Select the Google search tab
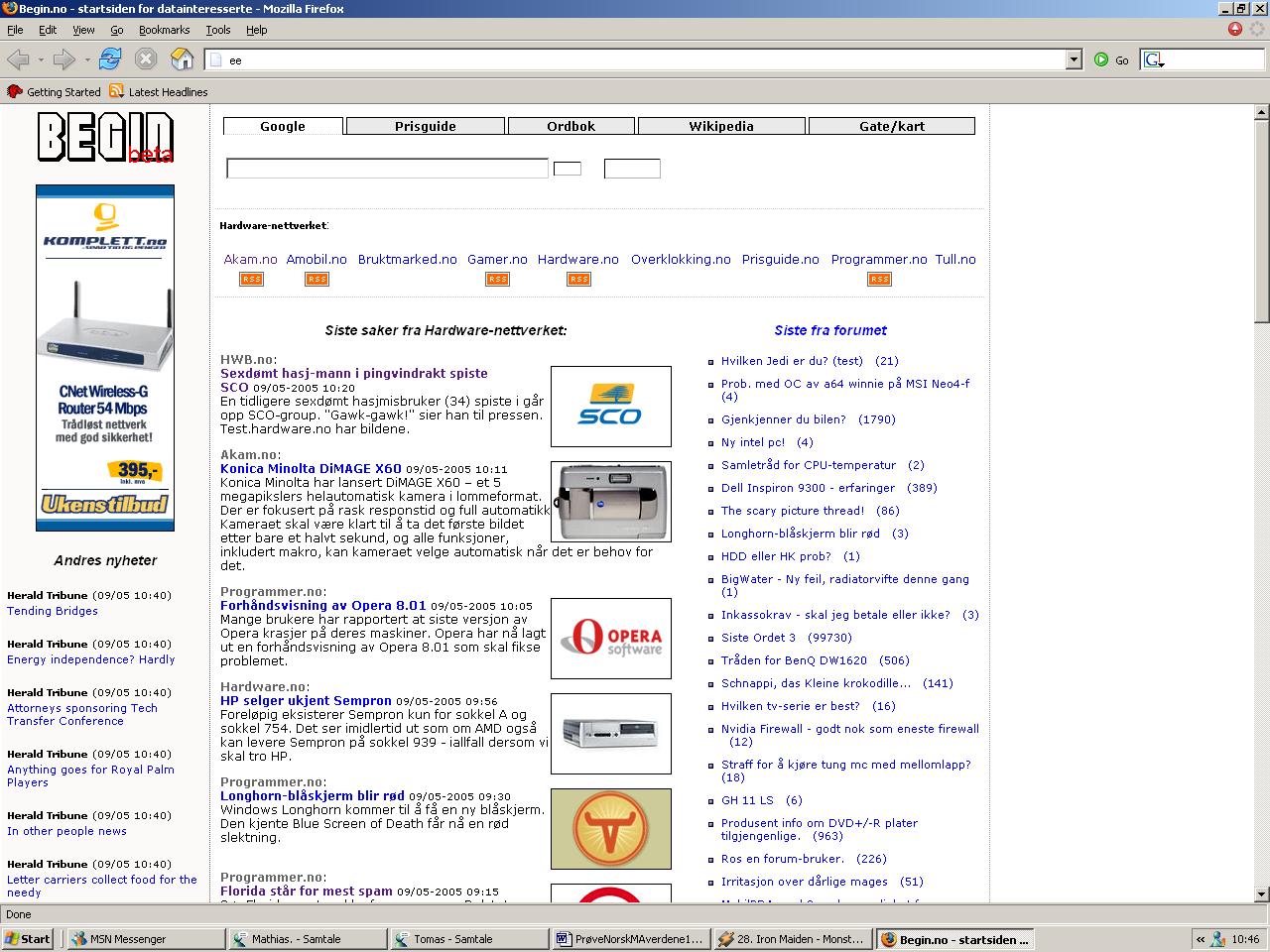The image size is (1270, 952). (283, 126)
